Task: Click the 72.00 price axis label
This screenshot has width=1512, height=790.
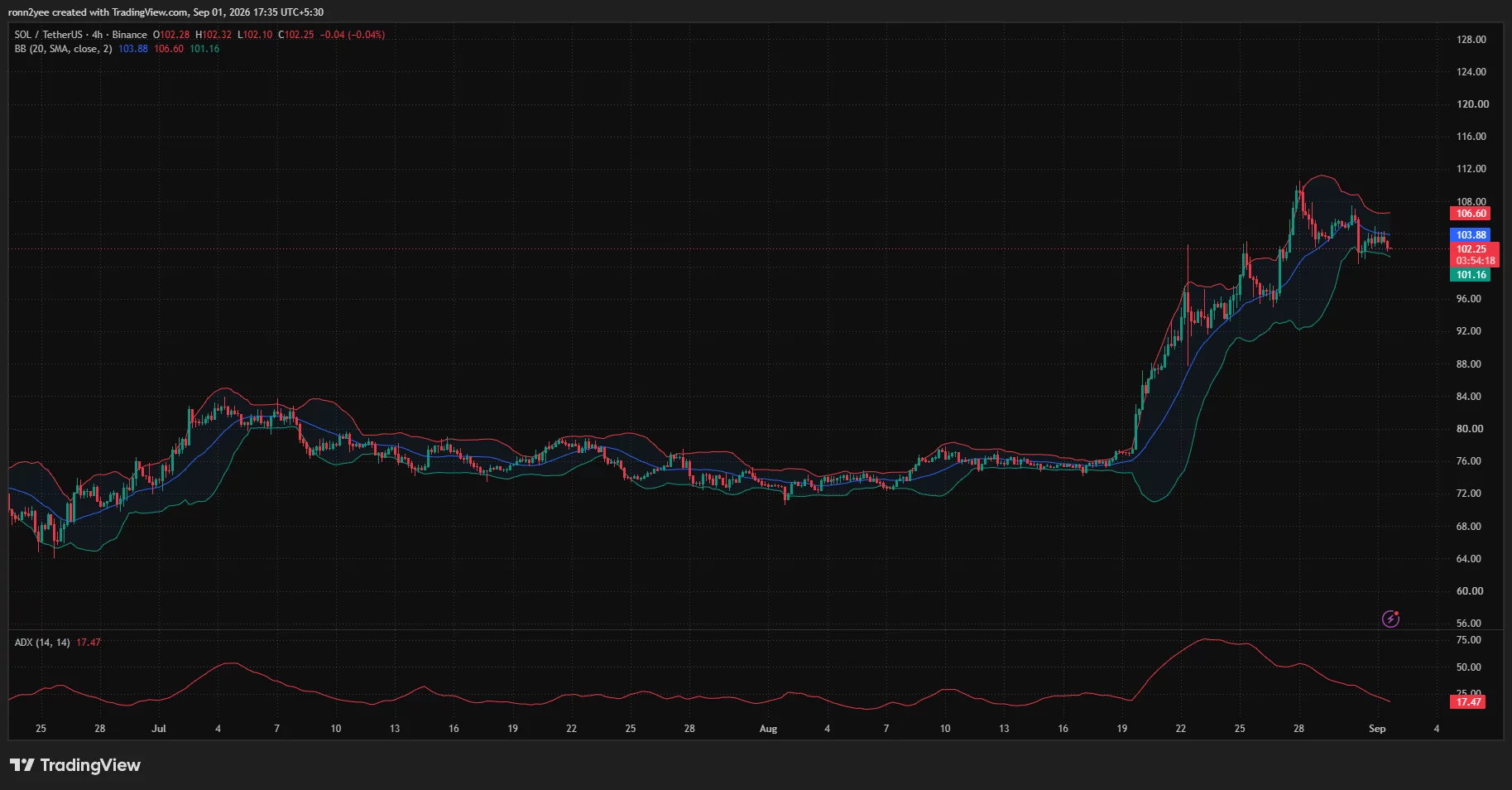Action: click(1468, 494)
